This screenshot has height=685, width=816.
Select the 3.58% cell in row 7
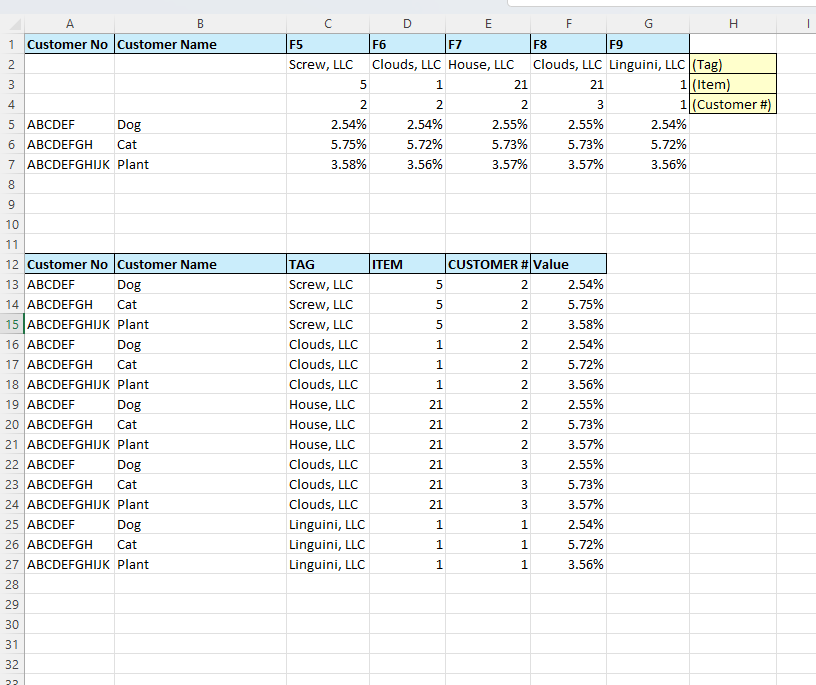coord(328,164)
